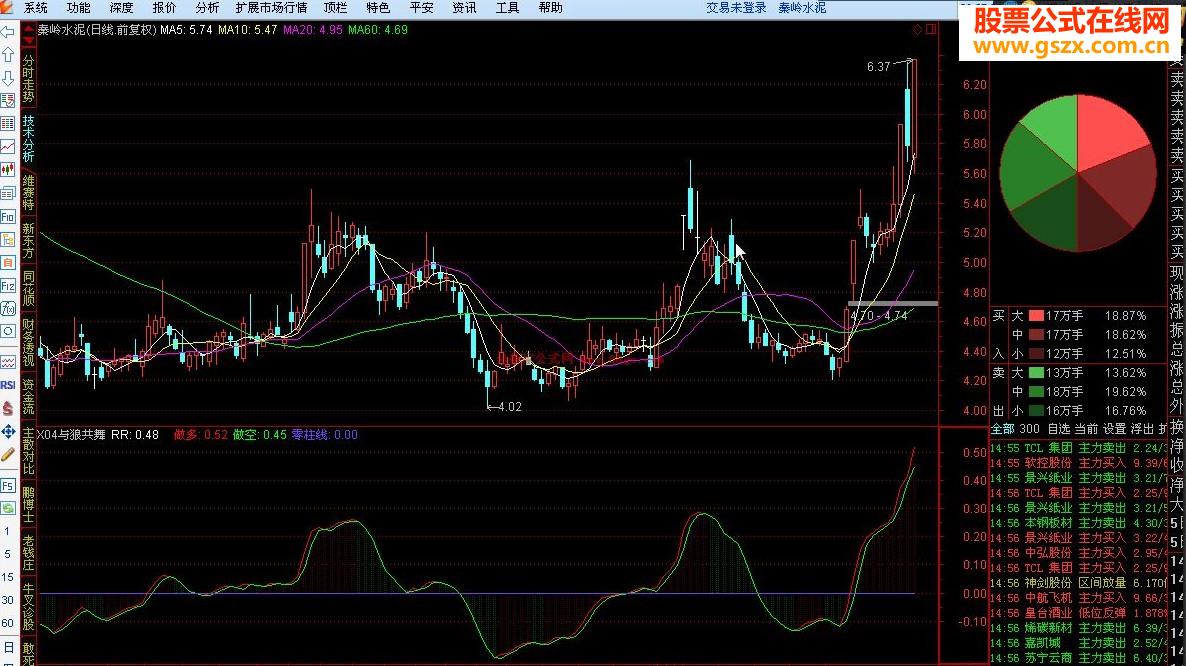Click the red up/down arrows tab scroller
1186x666 pixels.
coord(29,35)
